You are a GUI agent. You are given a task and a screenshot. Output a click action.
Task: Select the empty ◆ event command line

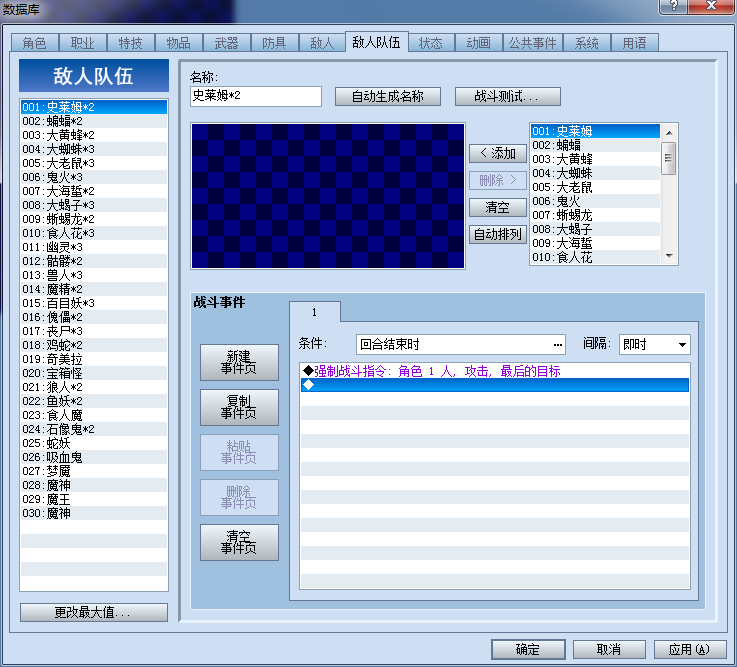494,385
